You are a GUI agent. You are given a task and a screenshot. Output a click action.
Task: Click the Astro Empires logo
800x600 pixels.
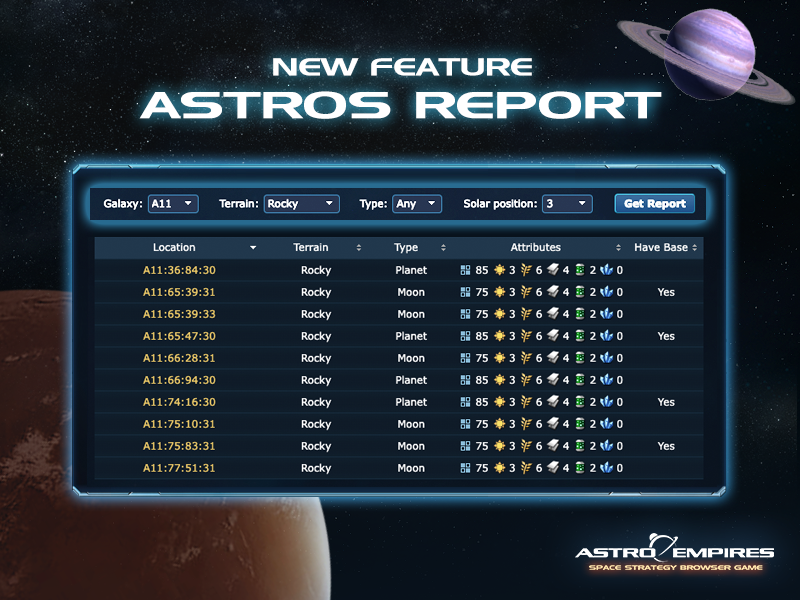(675, 553)
